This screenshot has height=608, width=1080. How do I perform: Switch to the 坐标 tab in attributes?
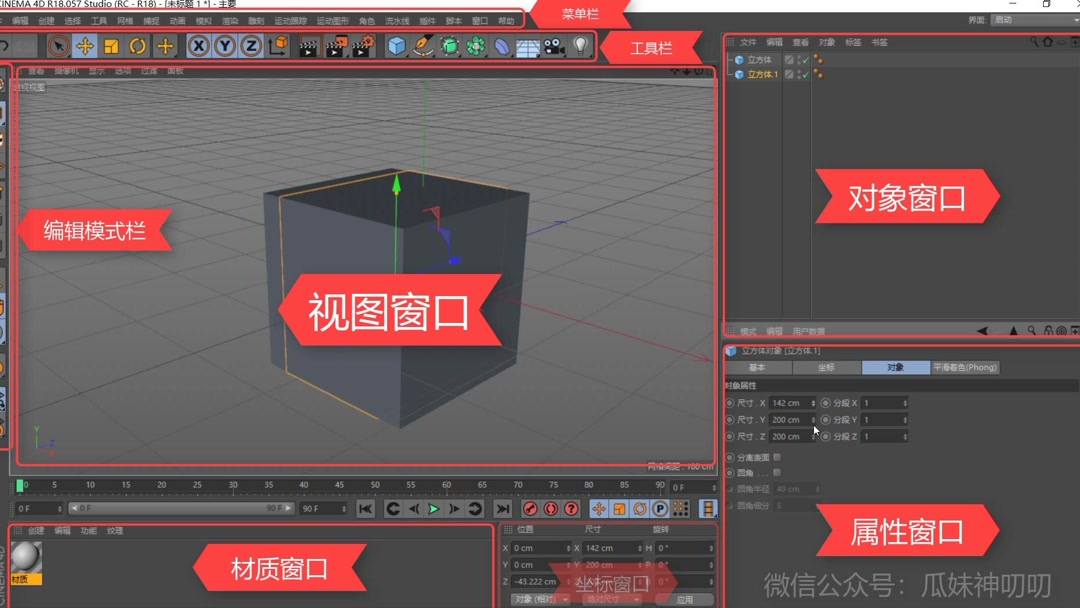click(827, 367)
